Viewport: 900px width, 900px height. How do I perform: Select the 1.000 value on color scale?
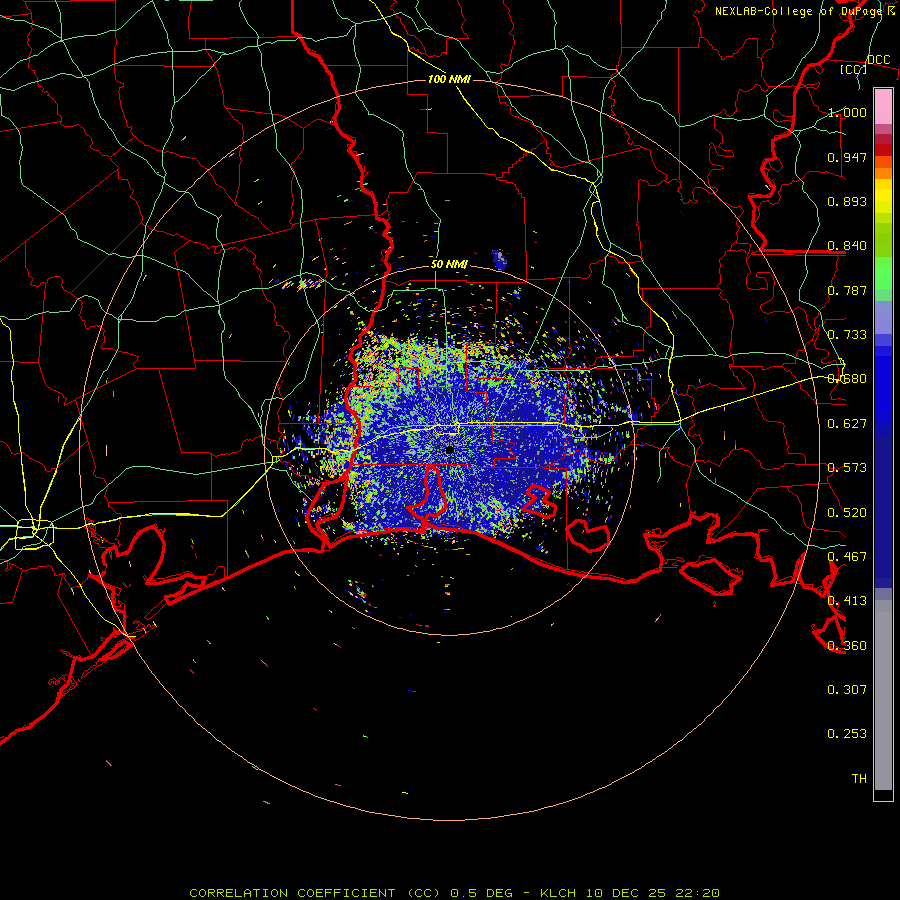pyautogui.click(x=847, y=112)
